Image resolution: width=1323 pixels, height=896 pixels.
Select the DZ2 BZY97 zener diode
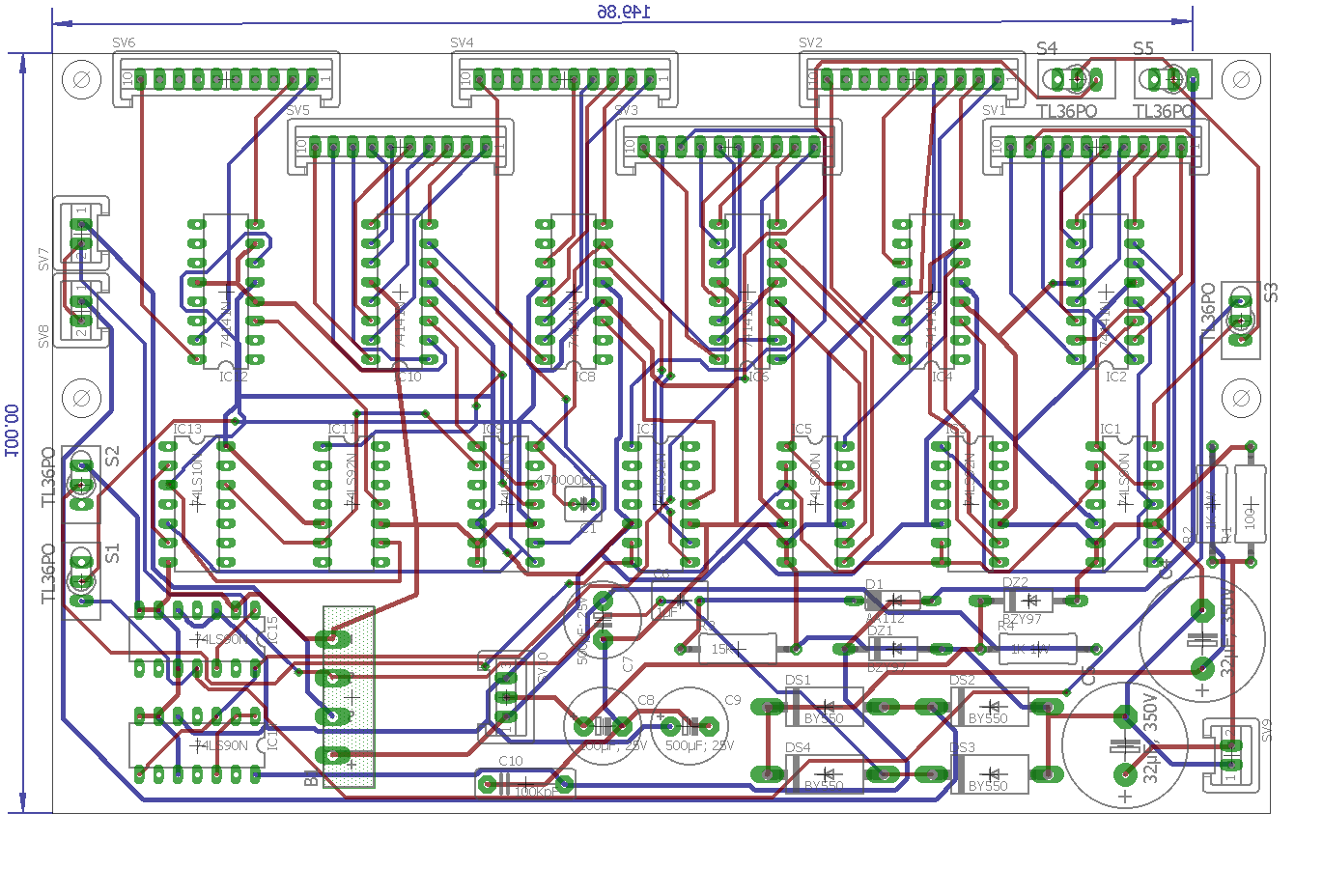[x=1028, y=601]
